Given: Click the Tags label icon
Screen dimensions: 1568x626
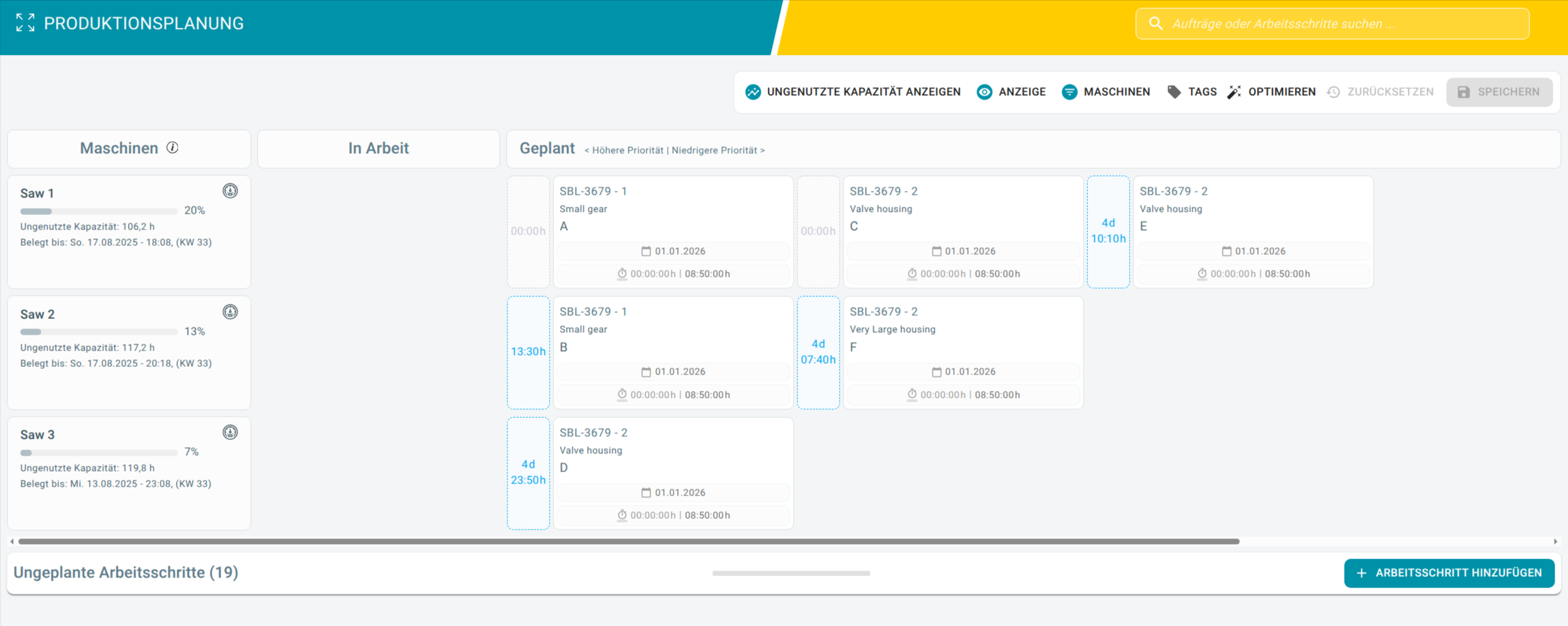Looking at the screenshot, I should 1173,92.
